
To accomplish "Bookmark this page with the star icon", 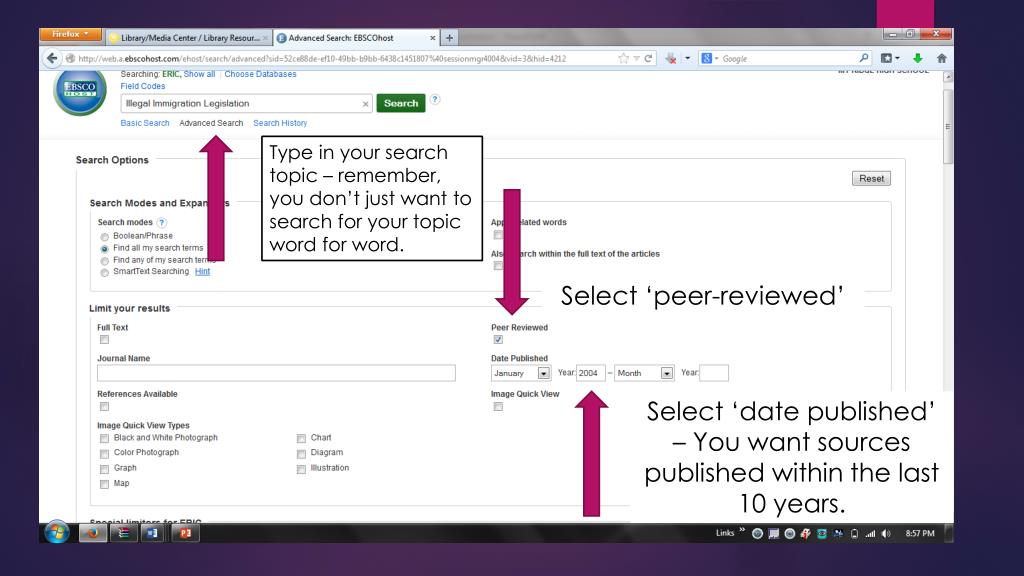I will [624, 58].
